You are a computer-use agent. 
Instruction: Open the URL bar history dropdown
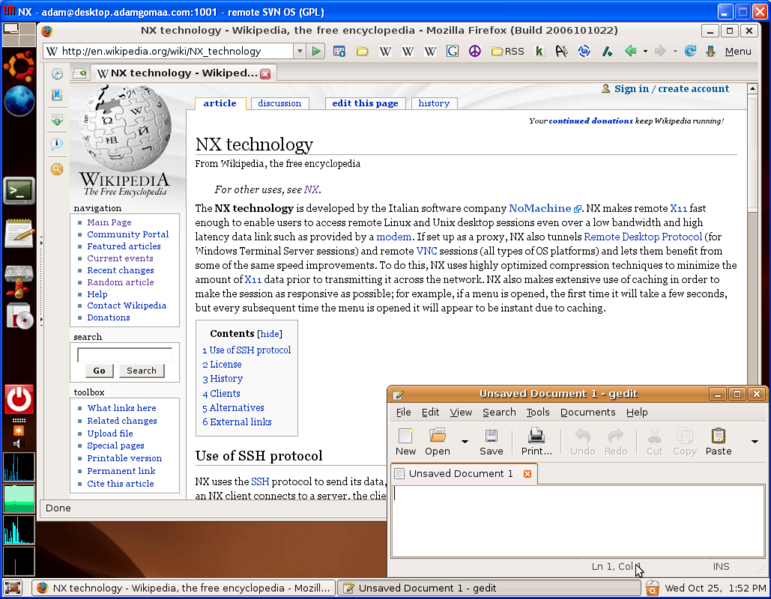[x=299, y=51]
